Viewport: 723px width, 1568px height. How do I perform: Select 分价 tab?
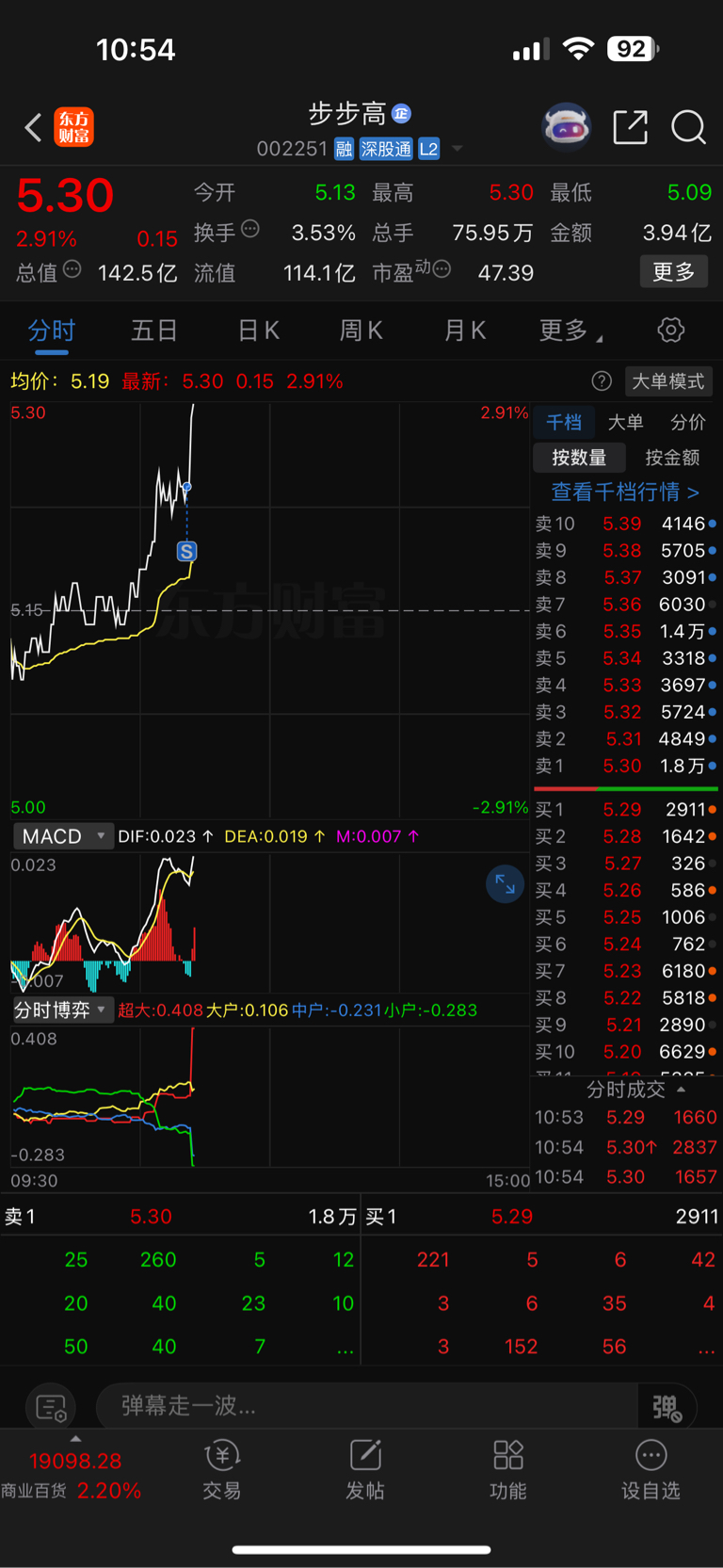click(687, 423)
